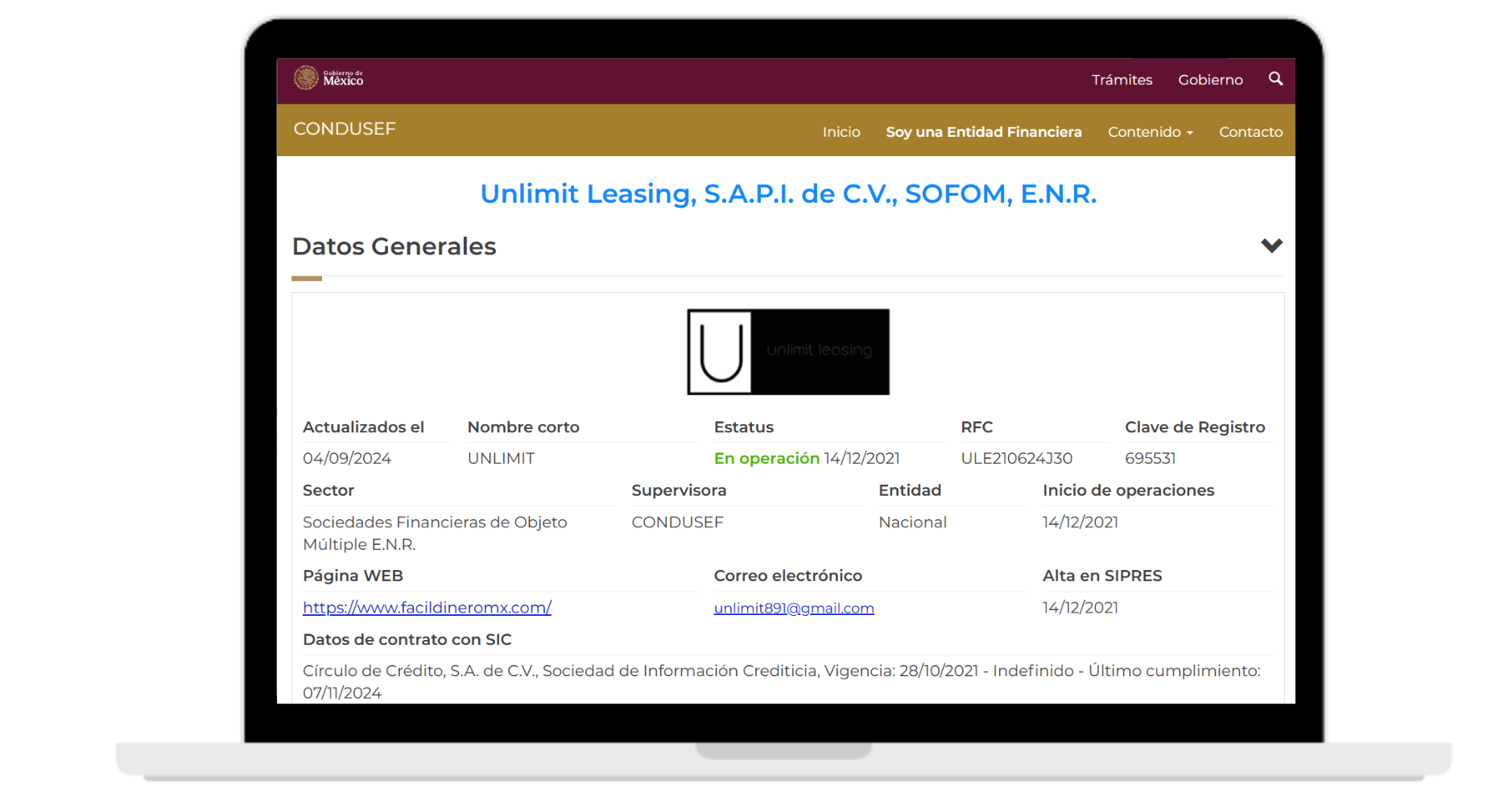
Task: Open the Gobierno navigation item
Action: pyautogui.click(x=1210, y=79)
